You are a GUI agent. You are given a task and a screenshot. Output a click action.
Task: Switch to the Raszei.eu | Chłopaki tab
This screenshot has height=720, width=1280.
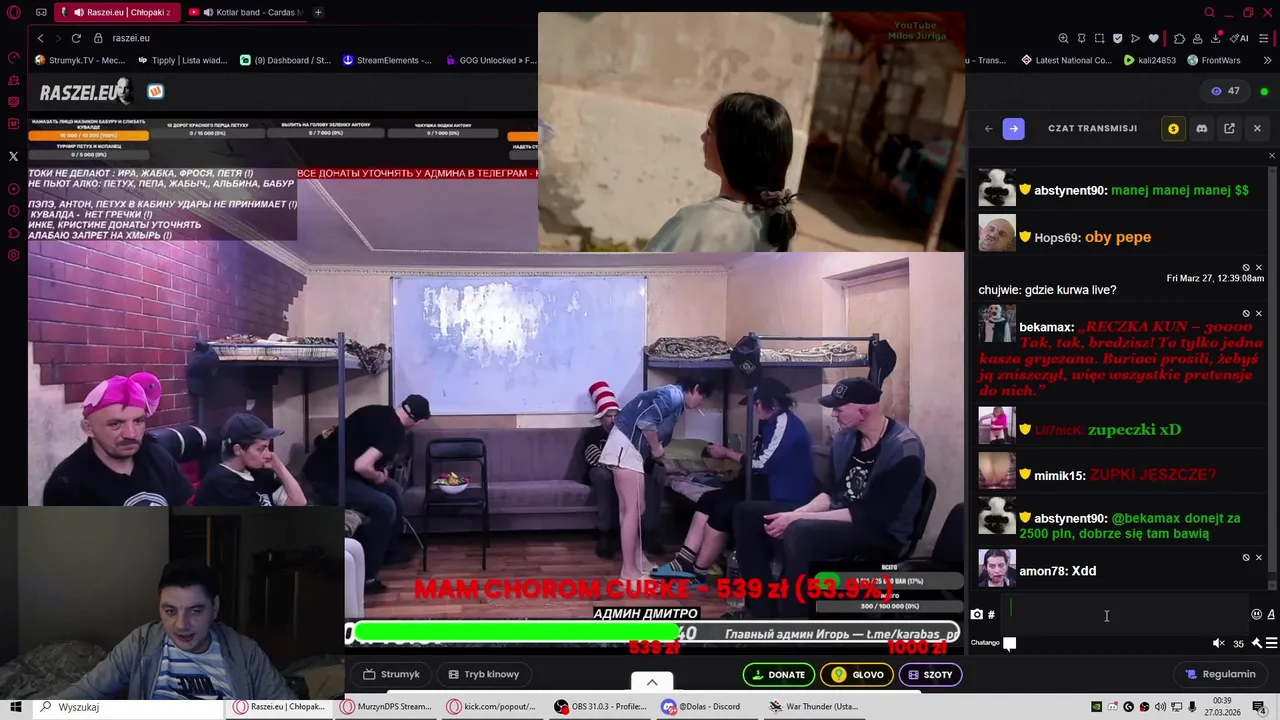[x=116, y=12]
